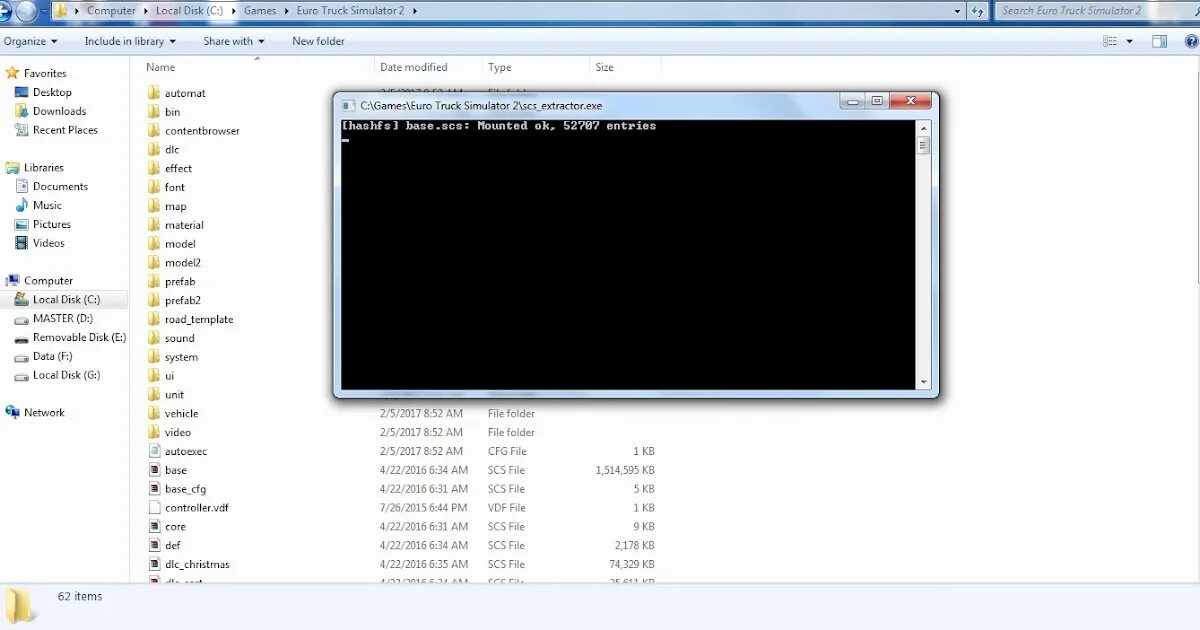Click the refresh button beside address bar

[977, 11]
